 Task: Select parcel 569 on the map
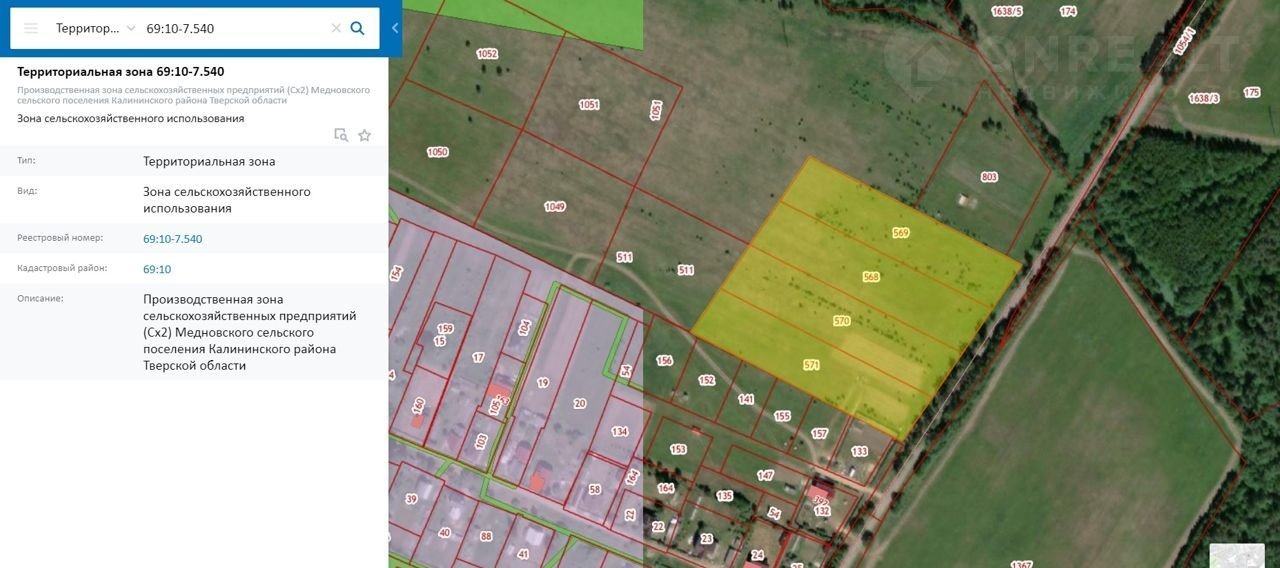[x=901, y=233]
